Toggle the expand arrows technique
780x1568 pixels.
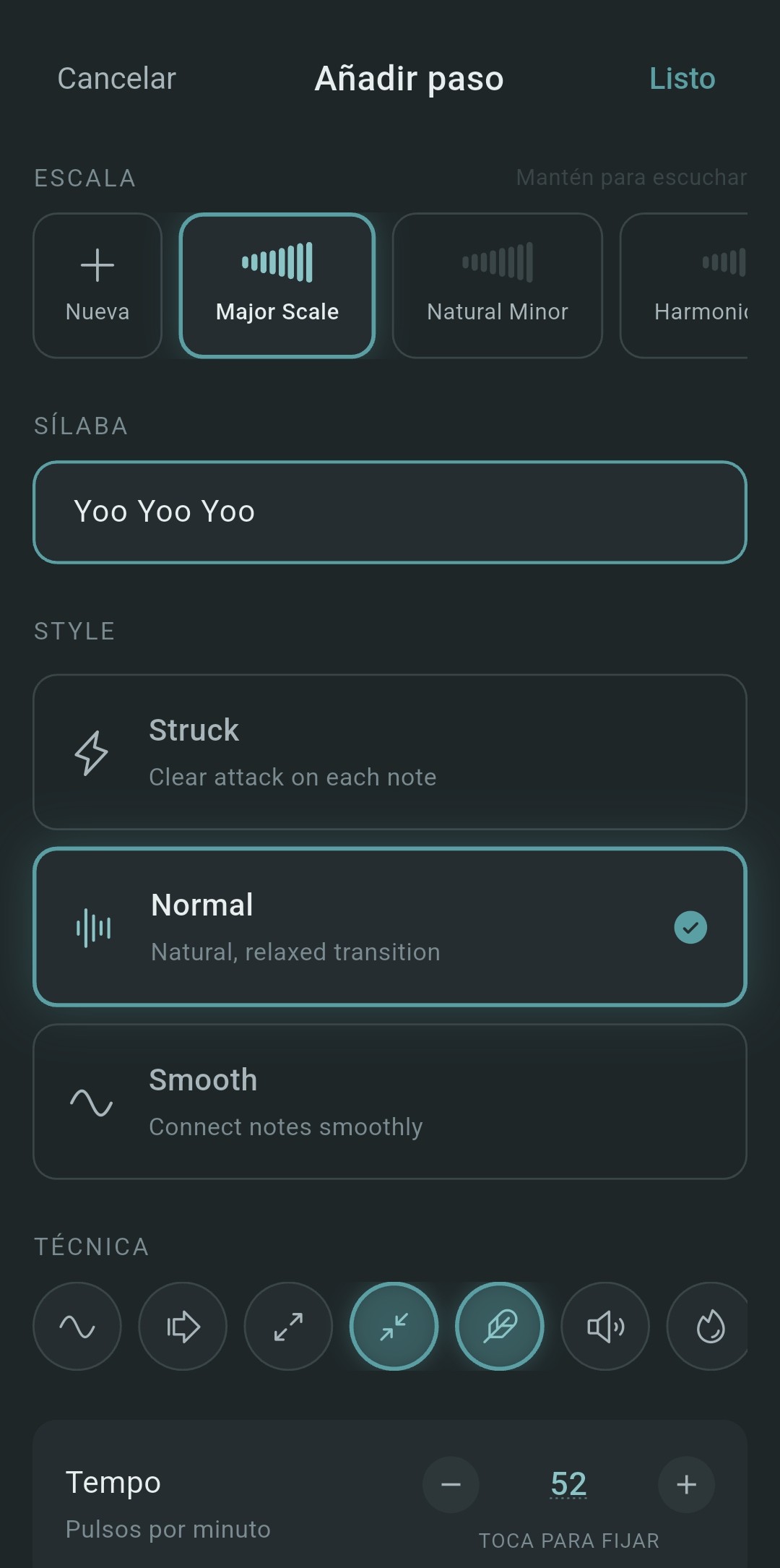point(288,1326)
